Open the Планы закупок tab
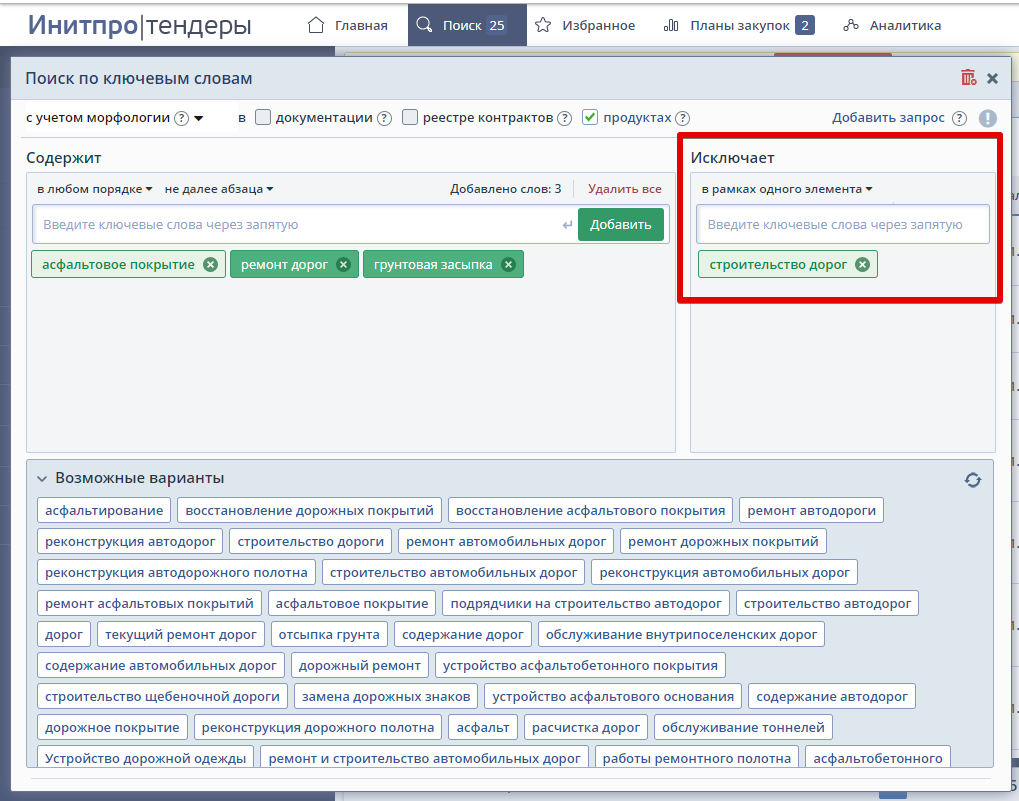This screenshot has width=1019, height=801. [739, 25]
